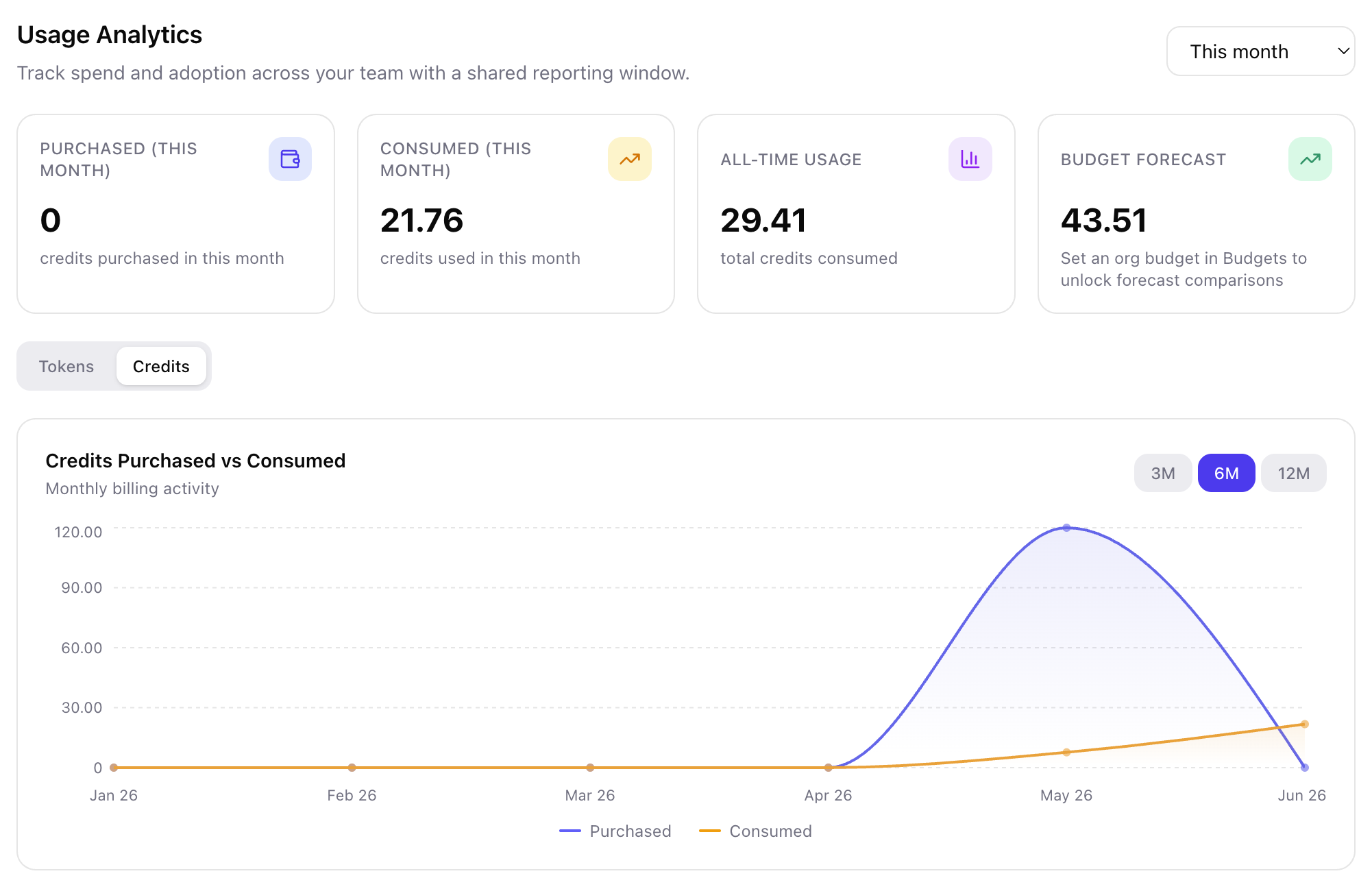Screen dimensions: 1372x891
Task: Click the Credits Purchased vs Consumed chart title
Action: coord(195,461)
